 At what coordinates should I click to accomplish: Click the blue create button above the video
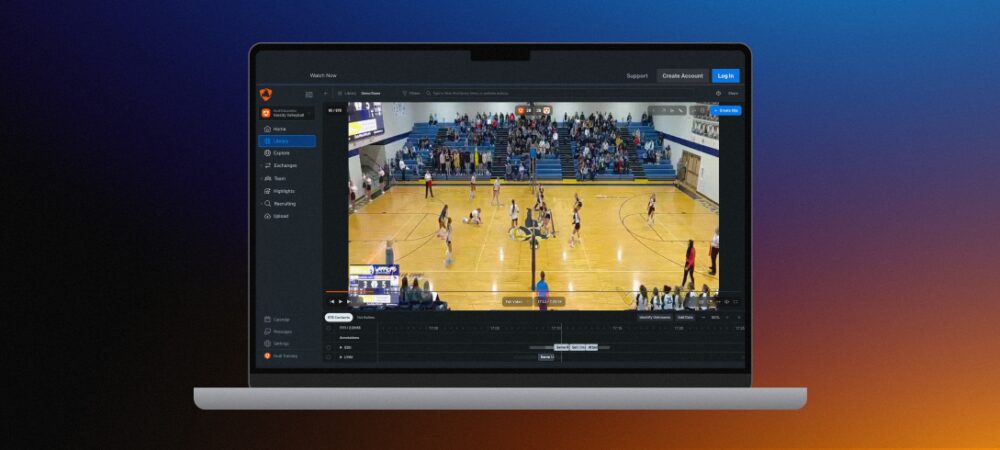pos(726,110)
